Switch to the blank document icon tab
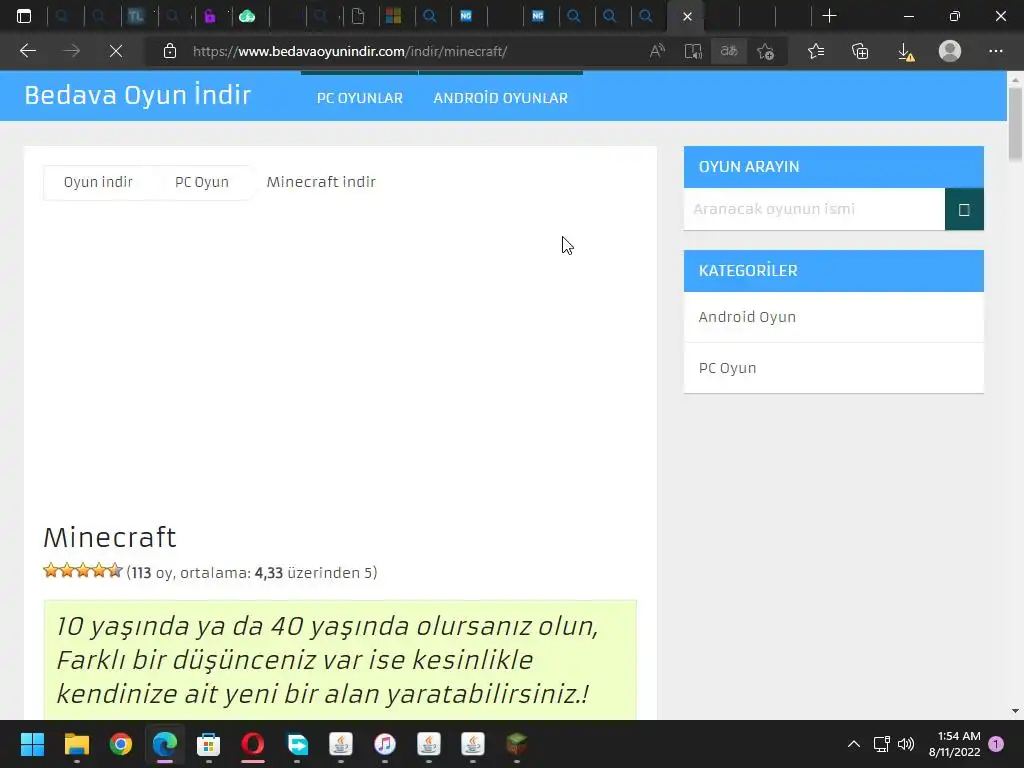The image size is (1024, 768). tap(358, 16)
